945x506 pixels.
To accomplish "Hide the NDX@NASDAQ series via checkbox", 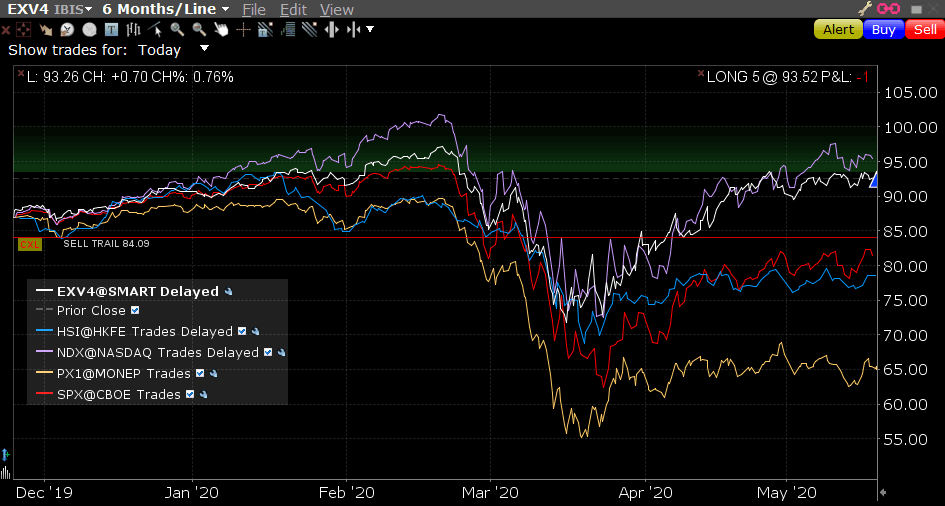I will pyautogui.click(x=267, y=353).
